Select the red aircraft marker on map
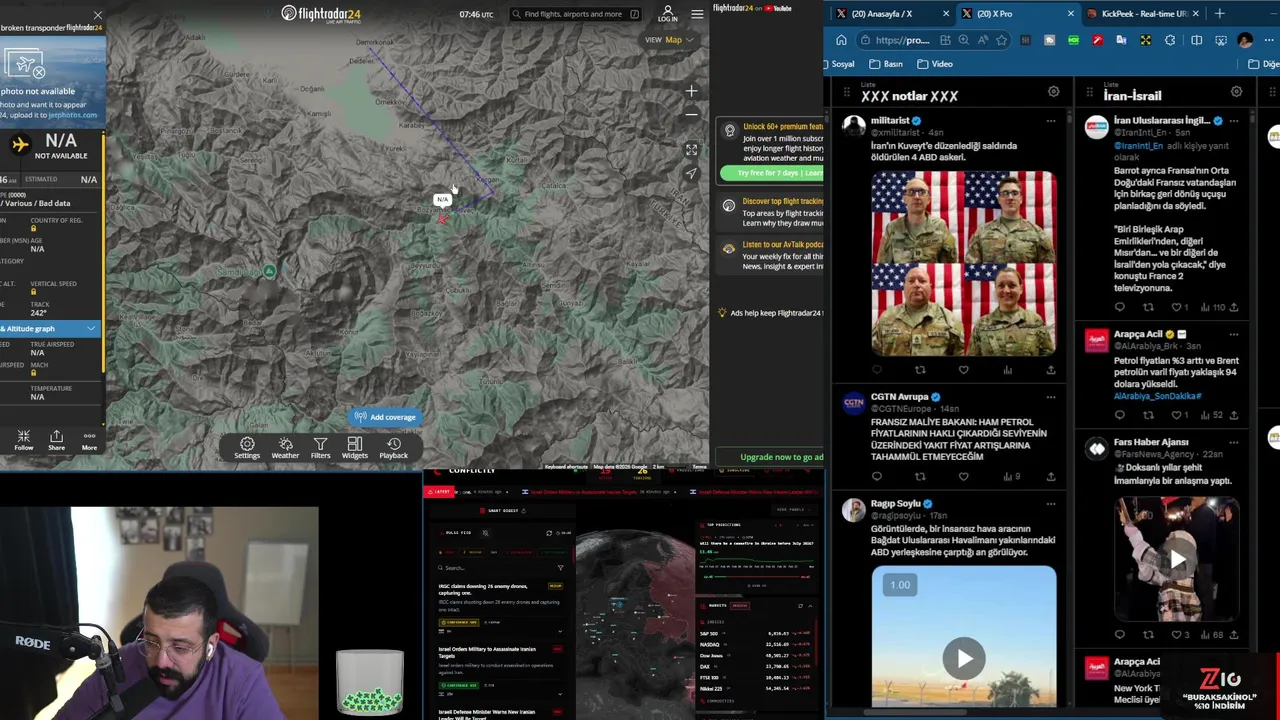Image resolution: width=1280 pixels, height=720 pixels. click(x=442, y=219)
